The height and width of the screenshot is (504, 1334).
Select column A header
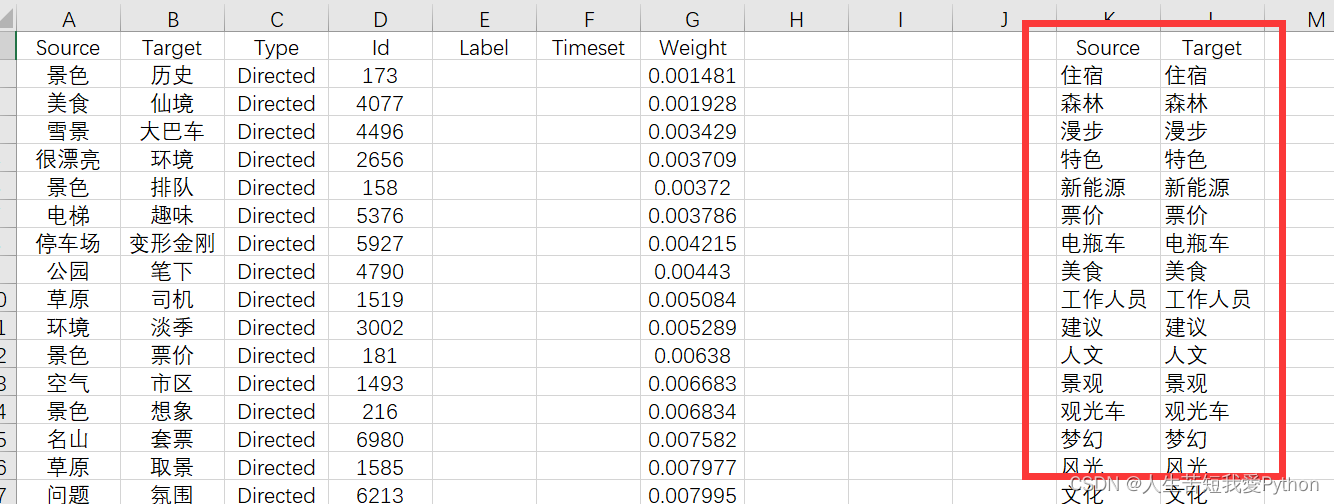pos(68,19)
